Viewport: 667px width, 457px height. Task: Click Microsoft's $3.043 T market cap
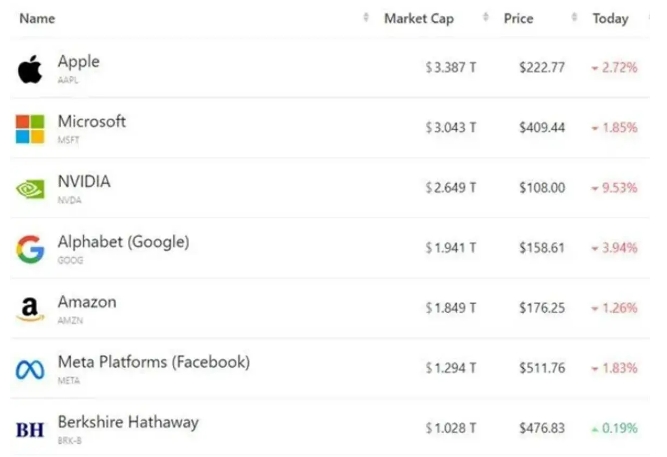coord(451,128)
